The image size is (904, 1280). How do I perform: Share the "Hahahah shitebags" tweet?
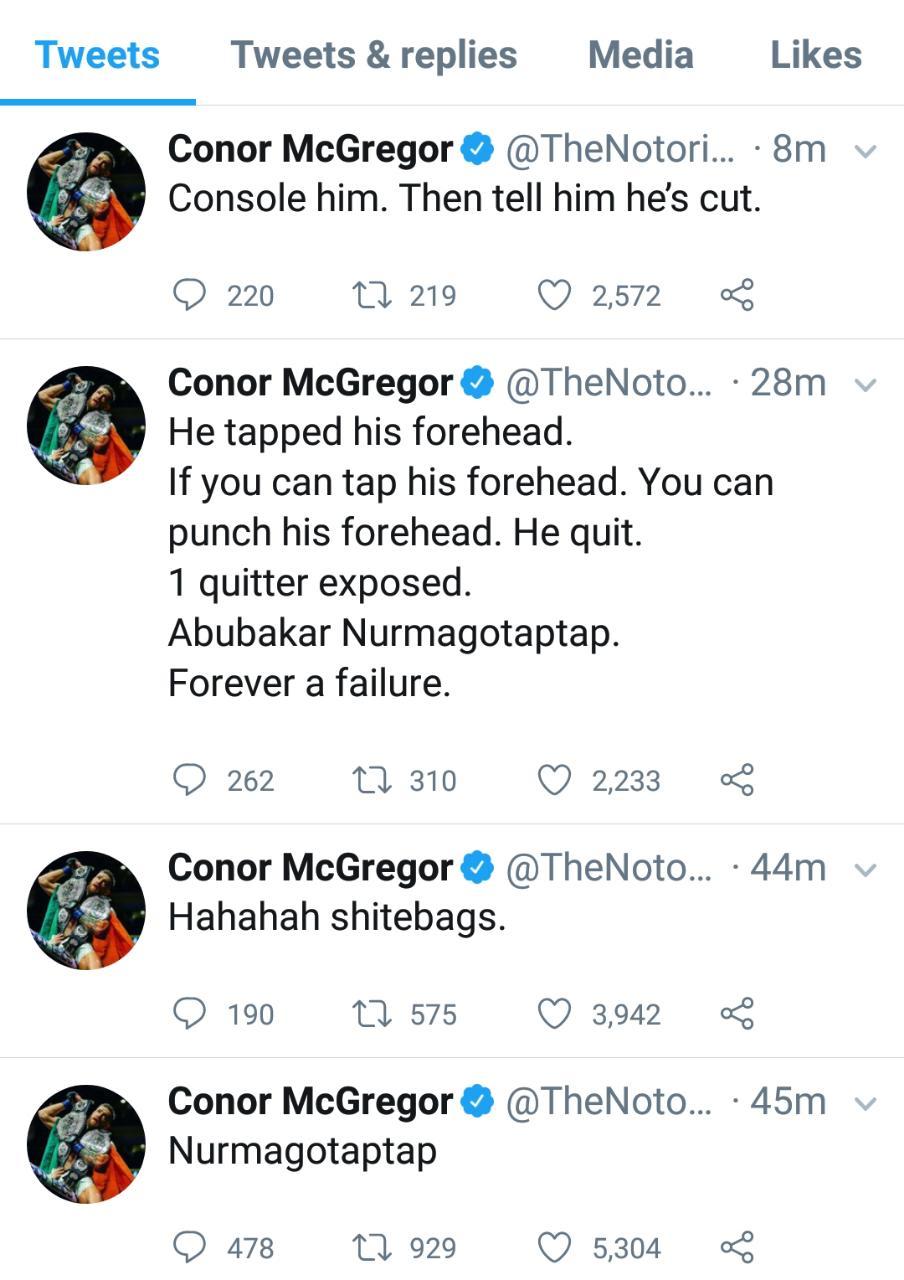pos(737,1014)
